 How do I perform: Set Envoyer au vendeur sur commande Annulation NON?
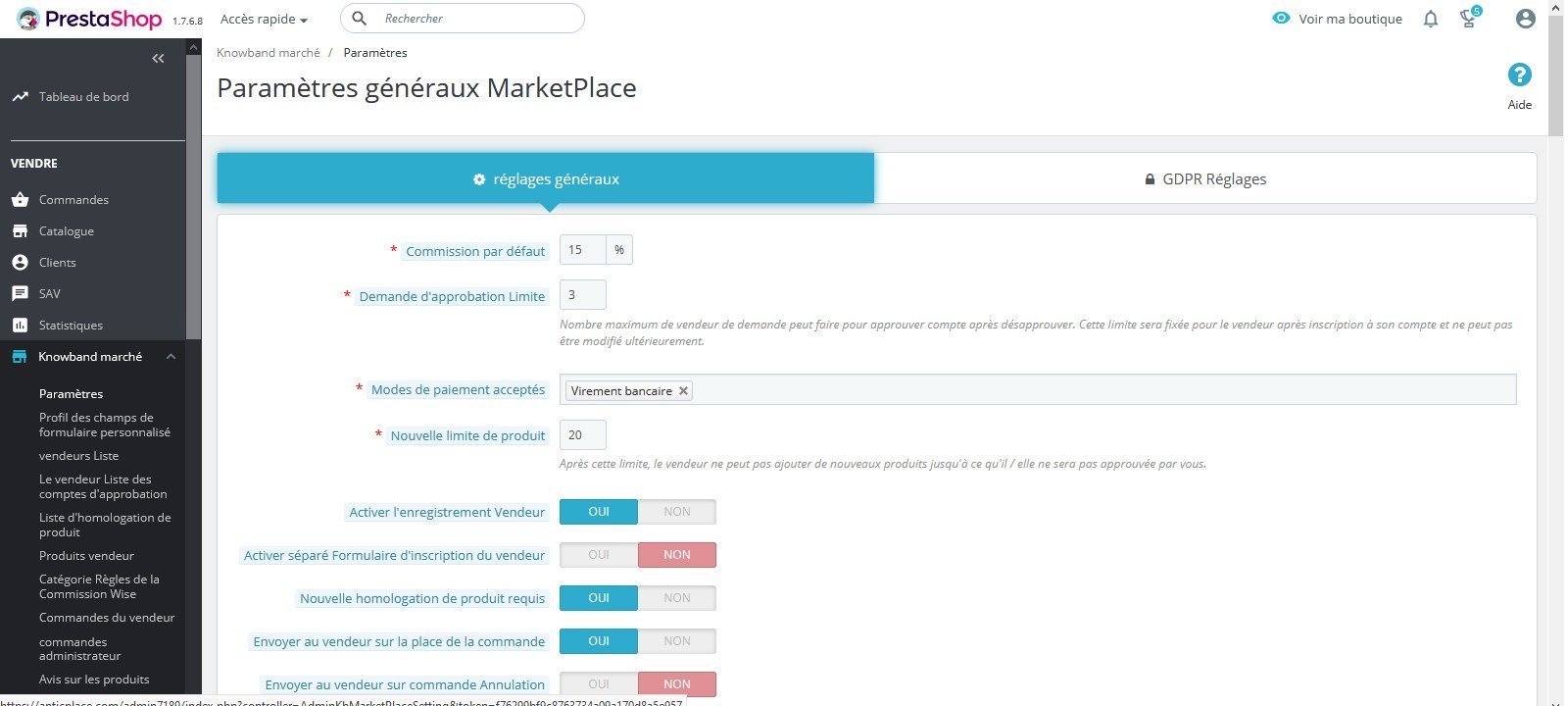coord(677,683)
